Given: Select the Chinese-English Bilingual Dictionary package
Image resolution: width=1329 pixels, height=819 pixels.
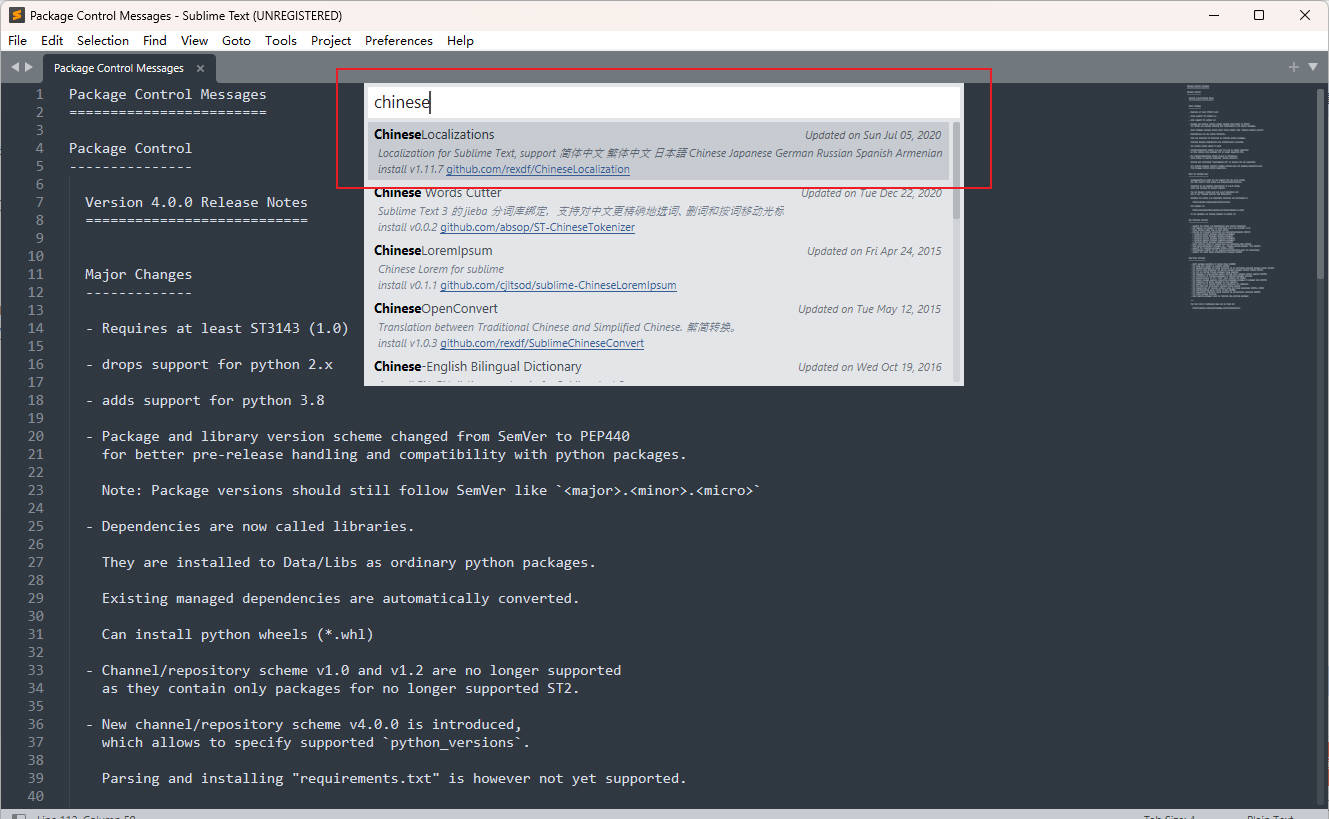Looking at the screenshot, I should pos(658,369).
